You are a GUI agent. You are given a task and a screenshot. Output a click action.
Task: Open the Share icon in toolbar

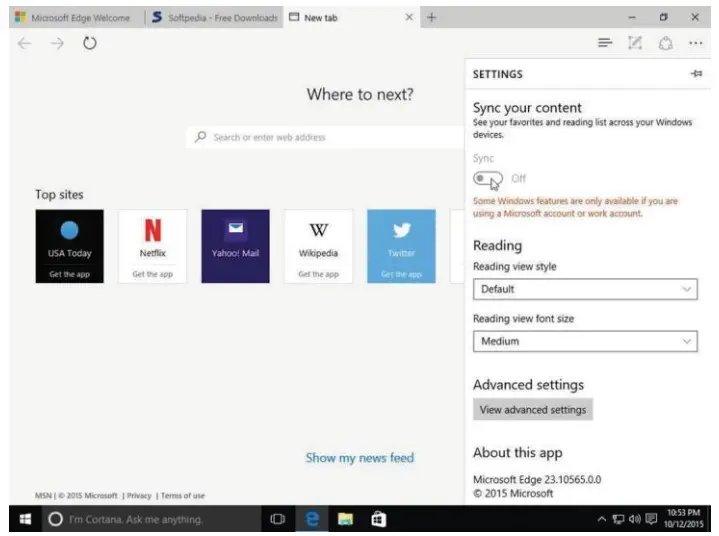pyautogui.click(x=665, y=43)
